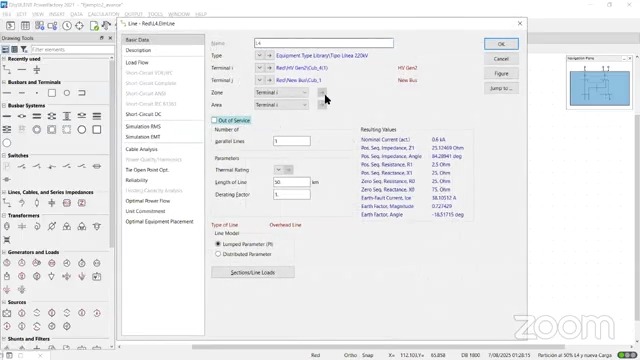Select the rectangle terminal icon under Busbars
This screenshot has width=640, height=360.
click(x=52, y=93)
